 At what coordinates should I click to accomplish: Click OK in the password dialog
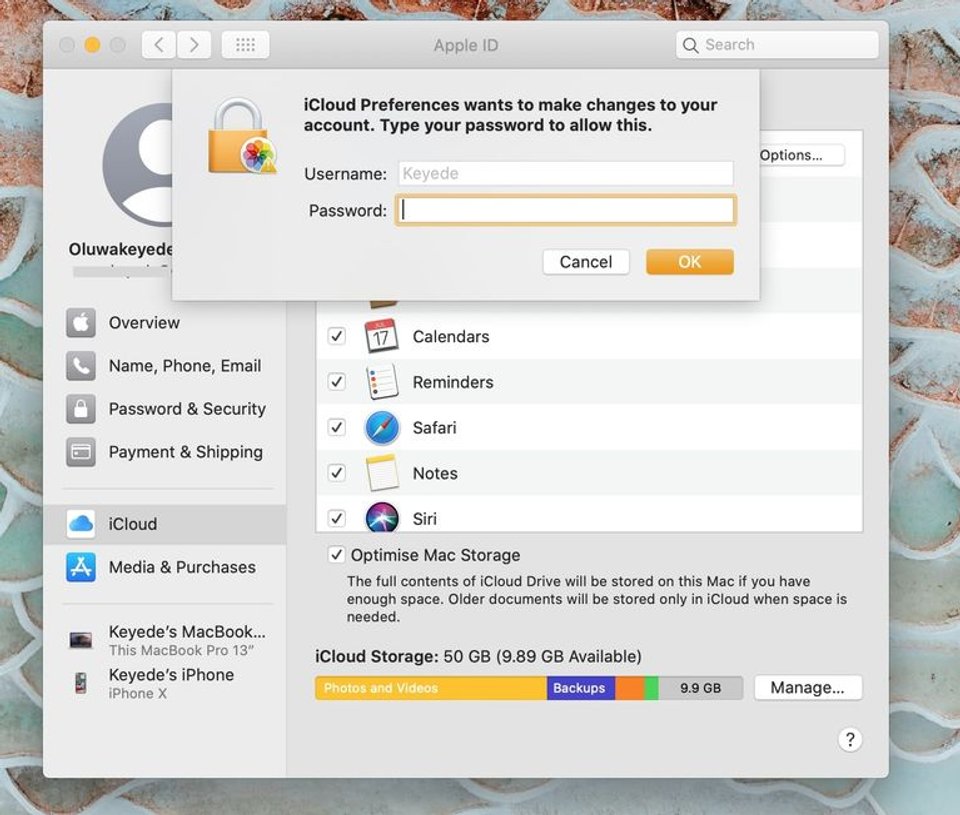pos(689,262)
